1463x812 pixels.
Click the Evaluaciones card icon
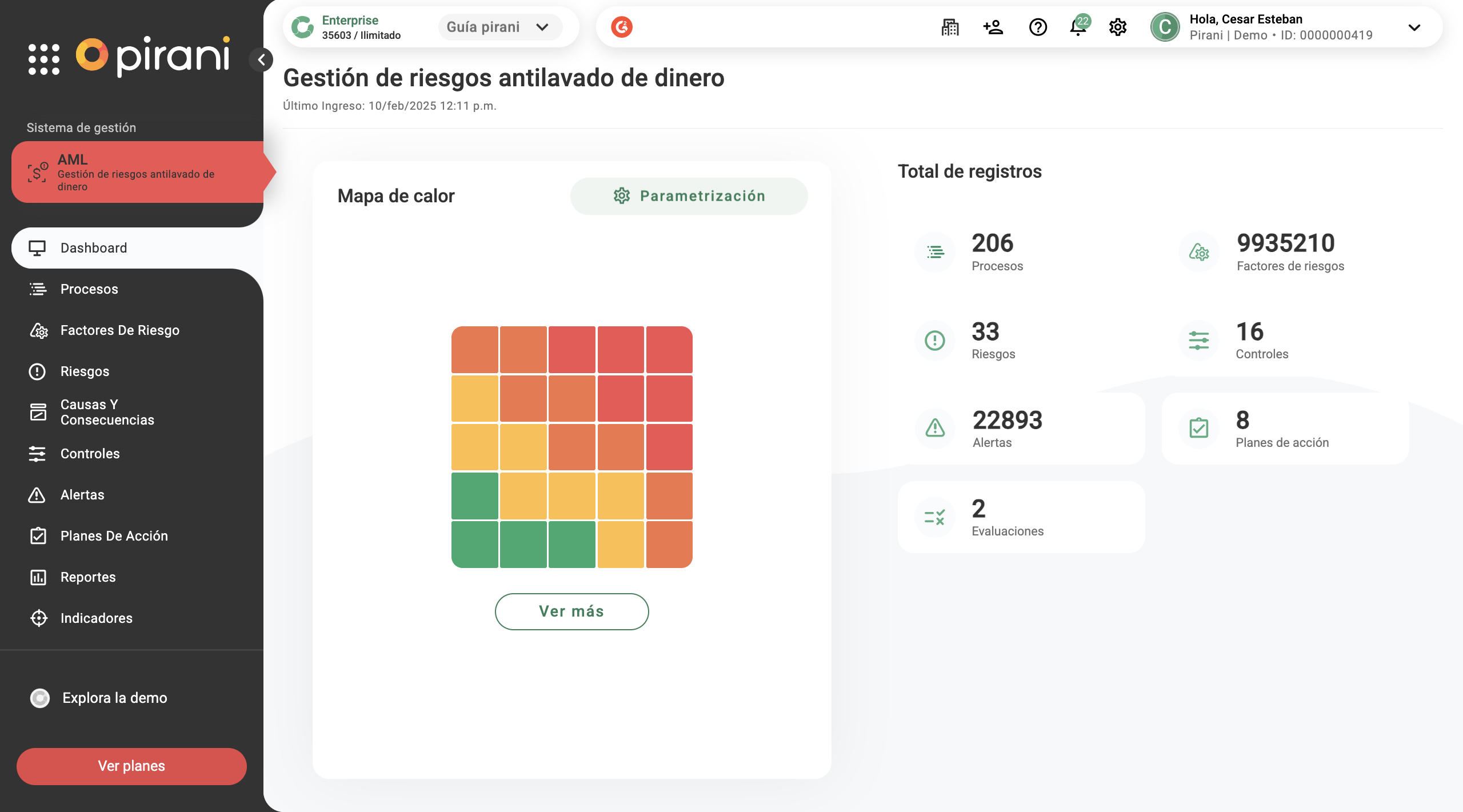pos(935,517)
